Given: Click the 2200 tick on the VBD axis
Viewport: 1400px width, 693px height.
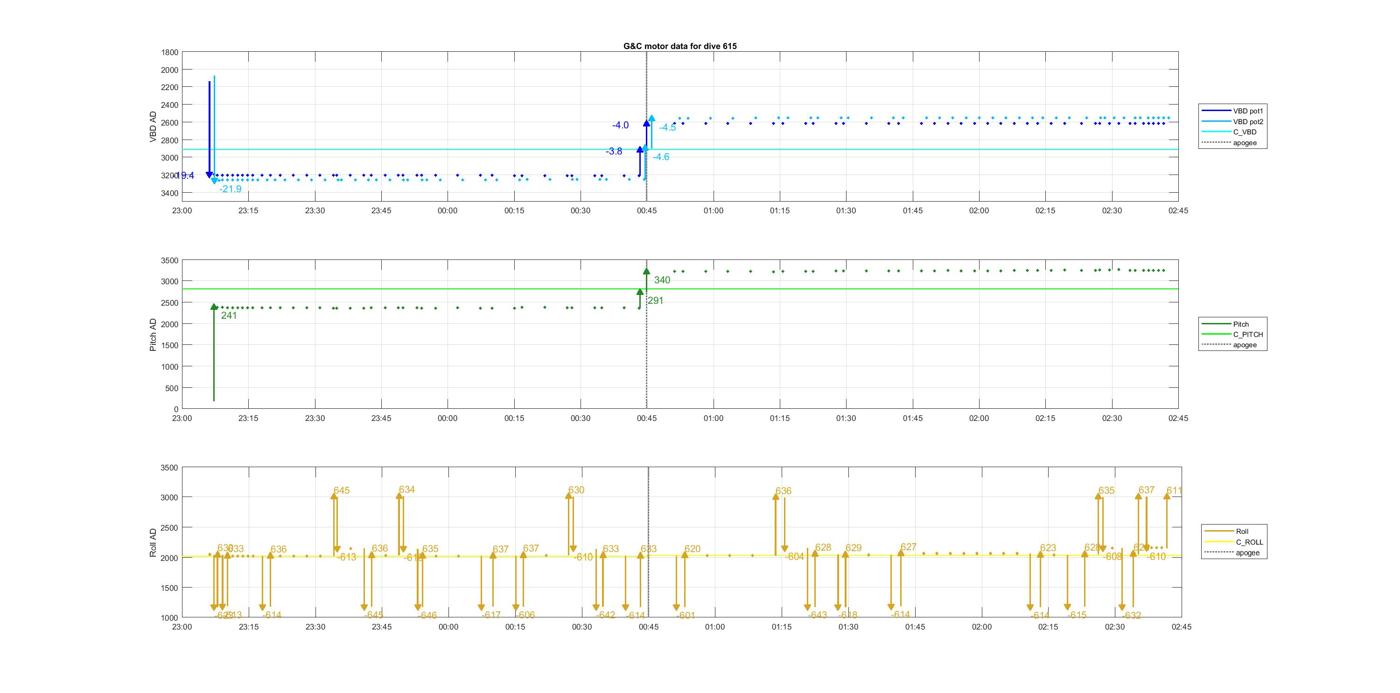Looking at the screenshot, I should pos(170,87).
